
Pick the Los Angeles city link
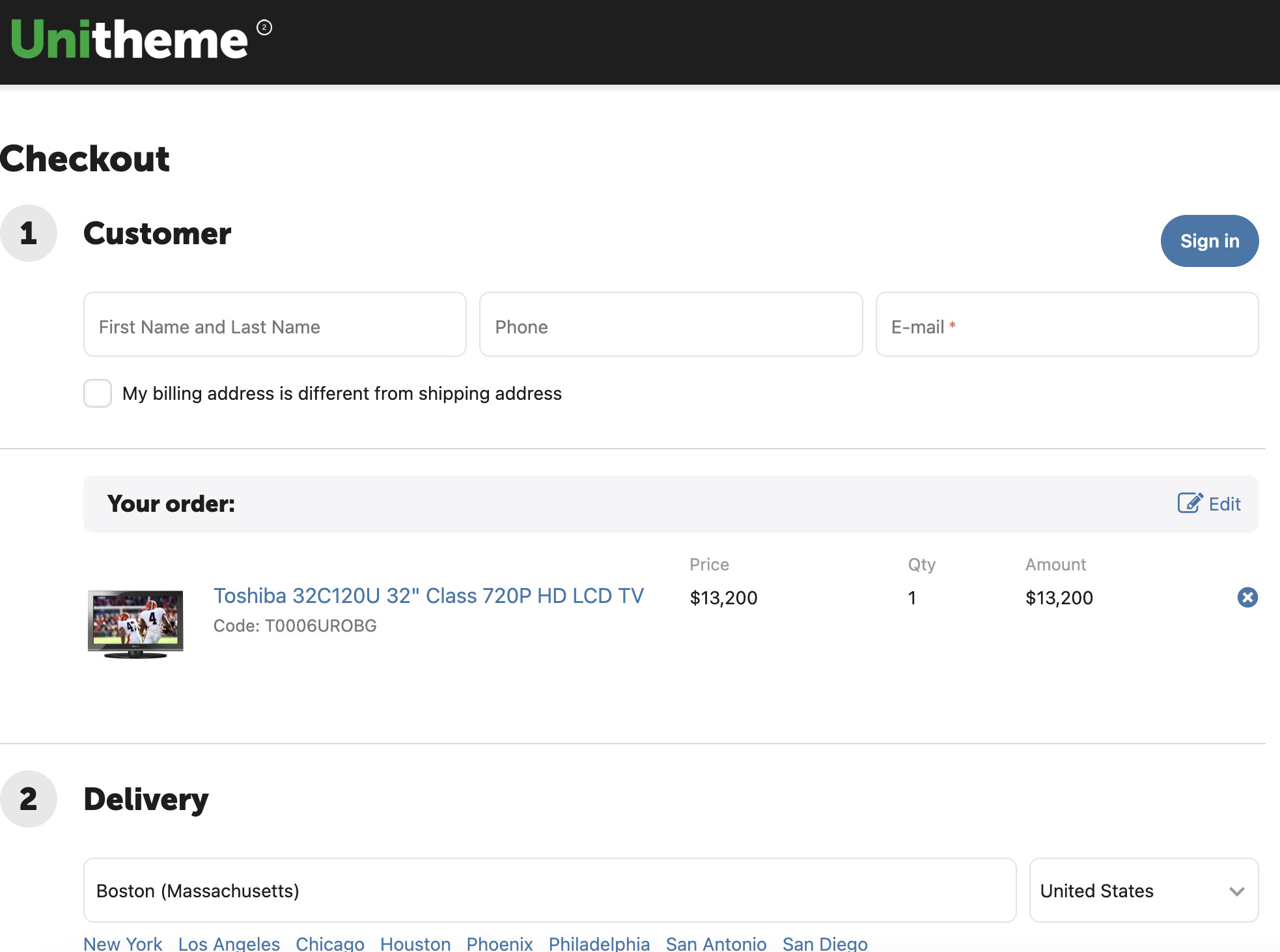click(x=229, y=943)
